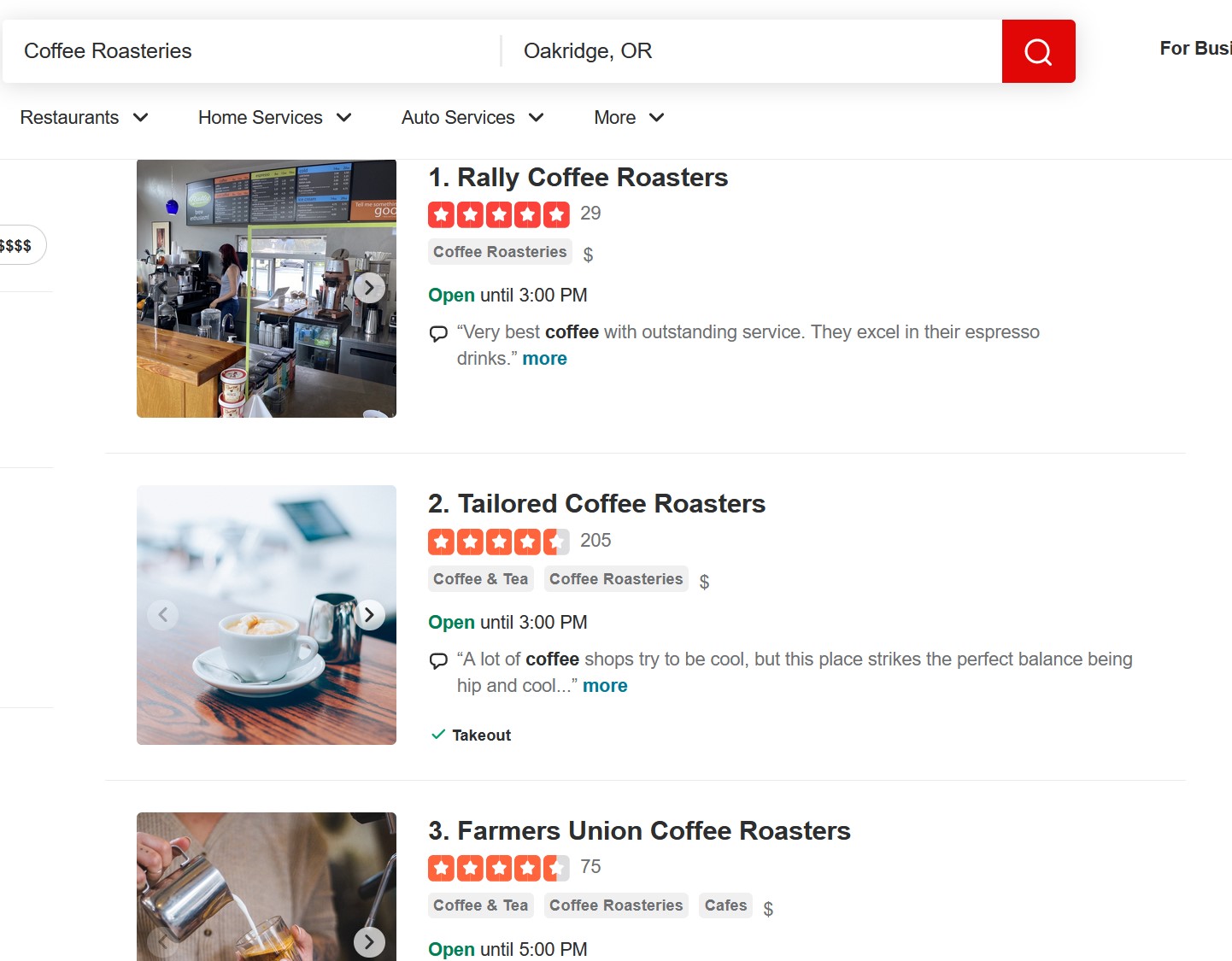The height and width of the screenshot is (961, 1232).
Task: Show previous photo for Tailored Coffee Roasters
Action: (163, 615)
